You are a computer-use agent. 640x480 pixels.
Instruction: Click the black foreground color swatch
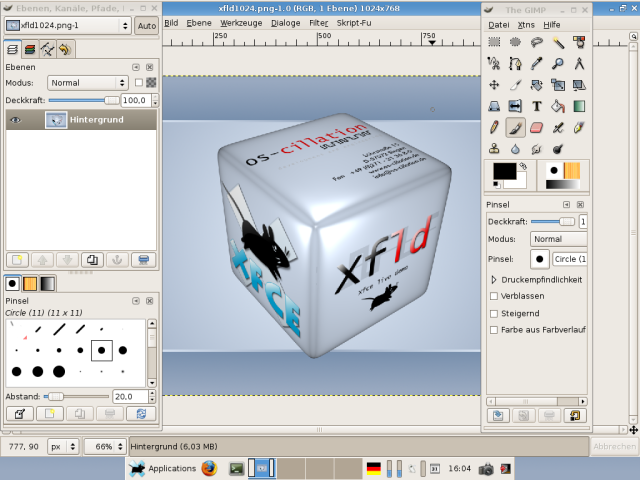504,171
